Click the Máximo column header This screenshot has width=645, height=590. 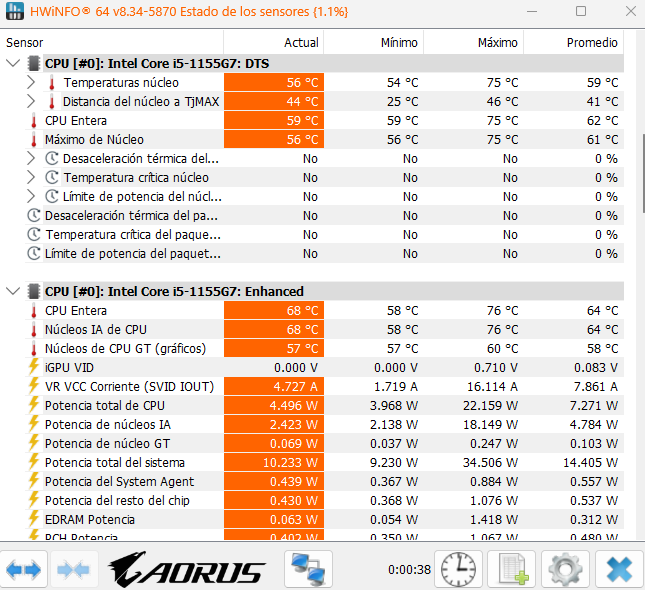[x=473, y=42]
